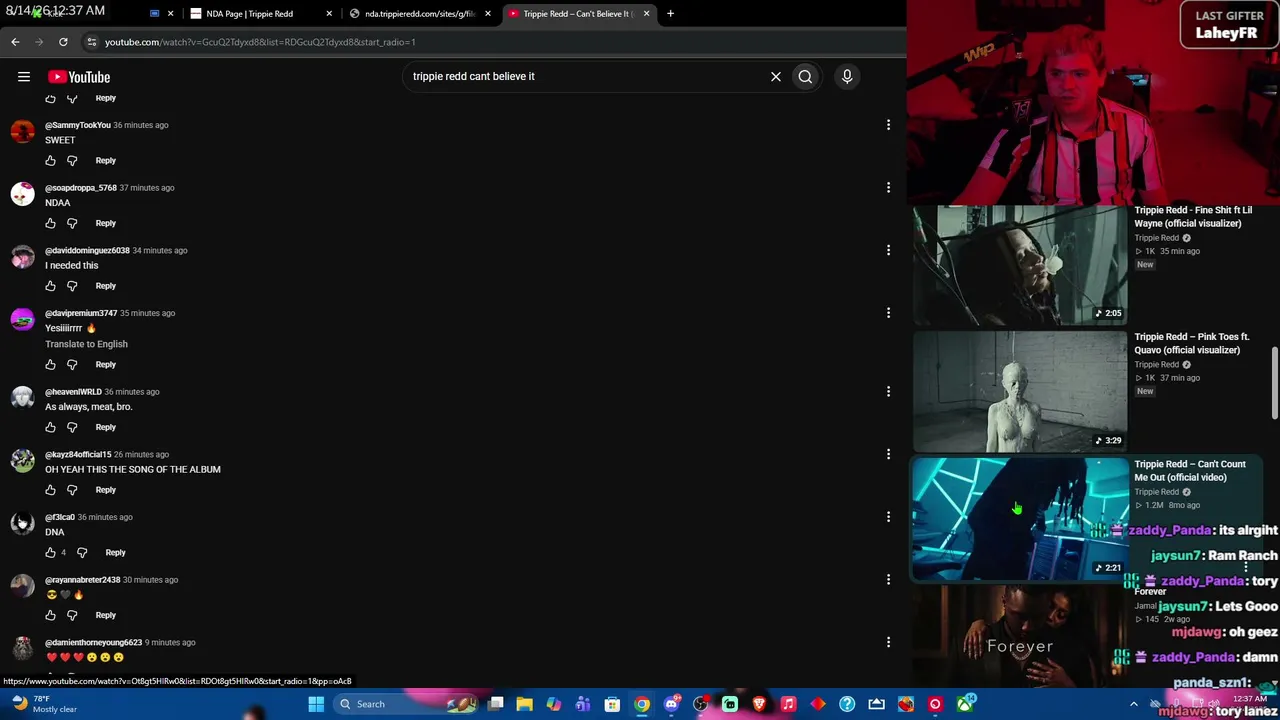This screenshot has width=1280, height=720.
Task: Clear the YouTube search query
Action: coord(776,76)
